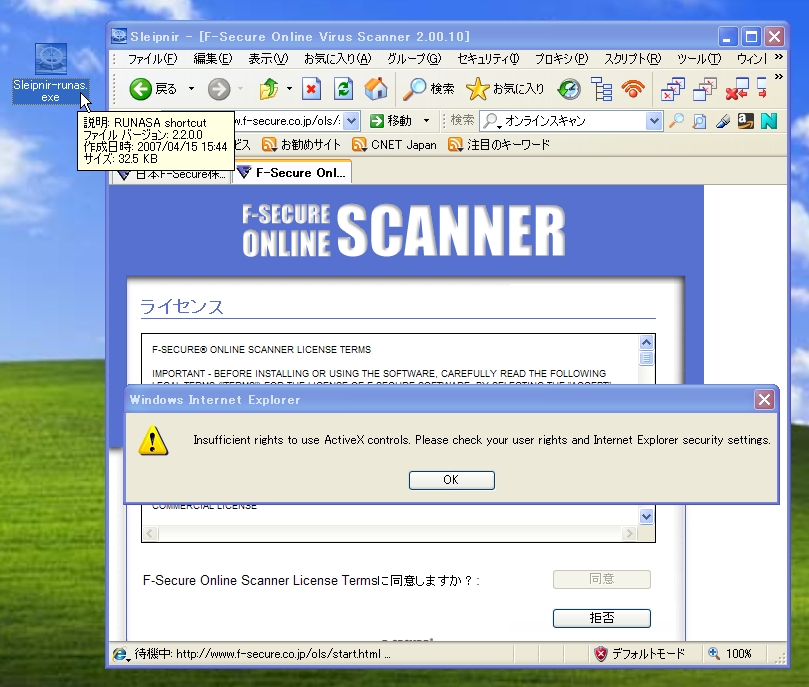Click the highlighter pen icon

pyautogui.click(x=722, y=121)
